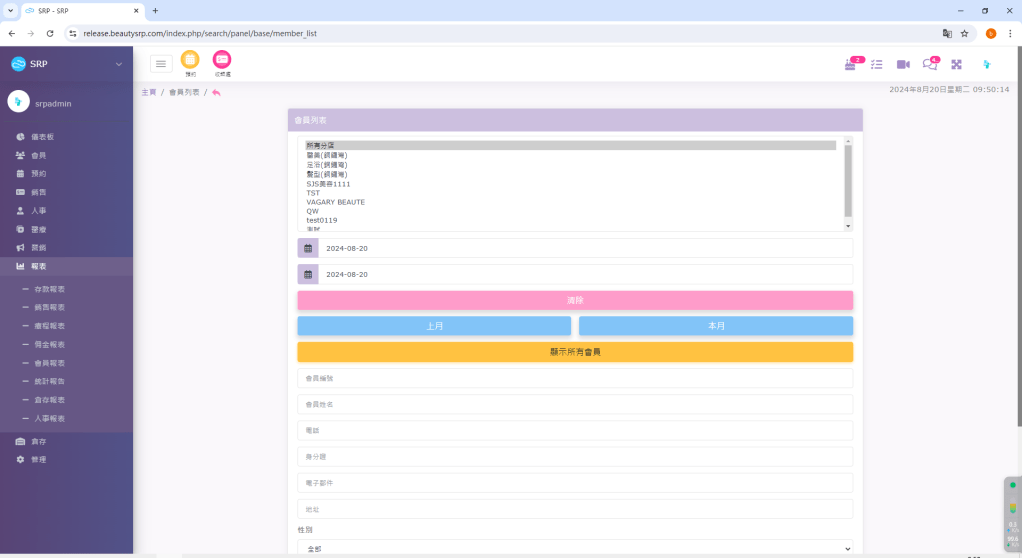Open the task checklist icon in header
1022x558 pixels.
coord(877,64)
